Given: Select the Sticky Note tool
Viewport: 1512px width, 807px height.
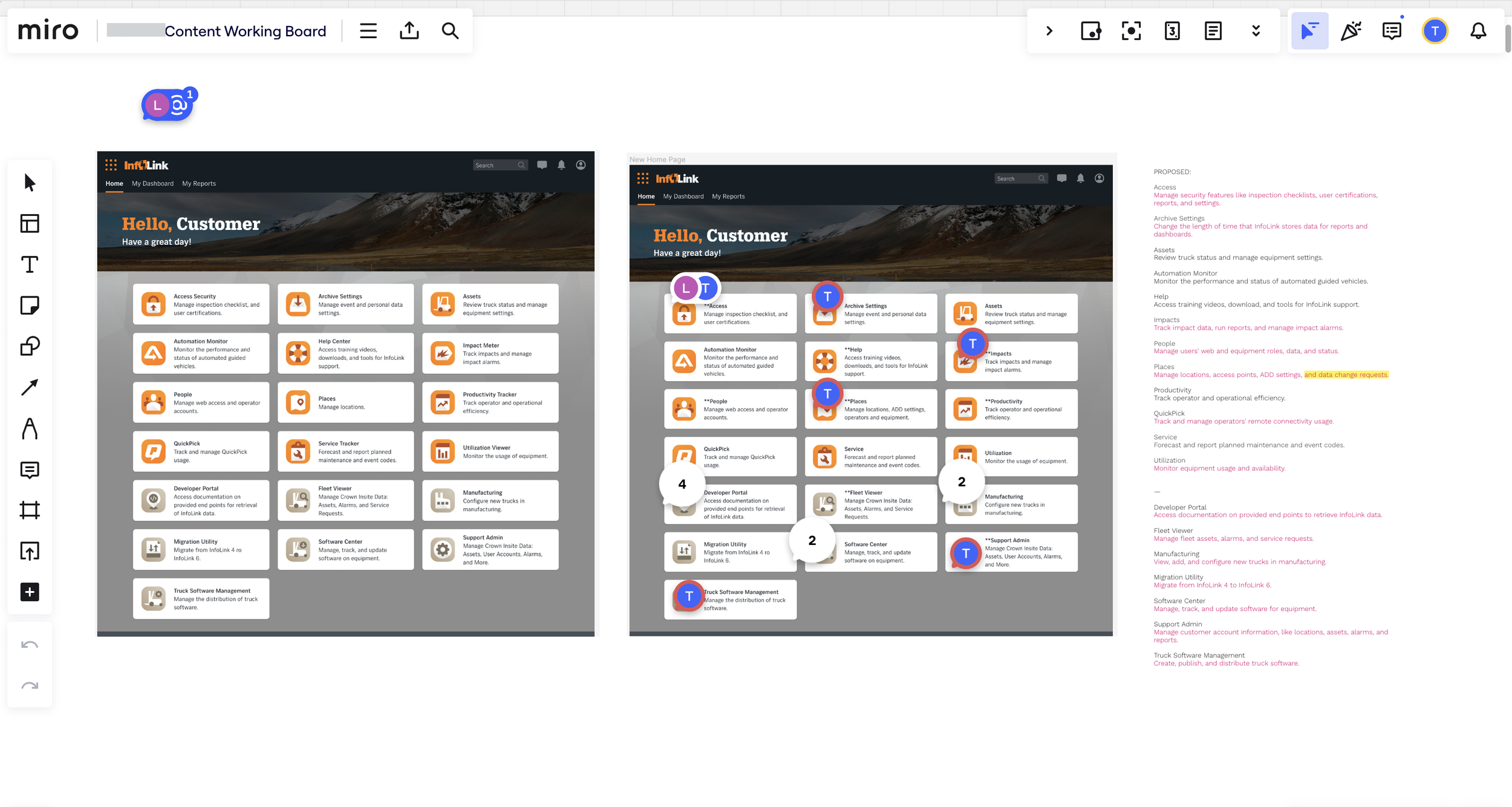Looking at the screenshot, I should pyautogui.click(x=30, y=305).
